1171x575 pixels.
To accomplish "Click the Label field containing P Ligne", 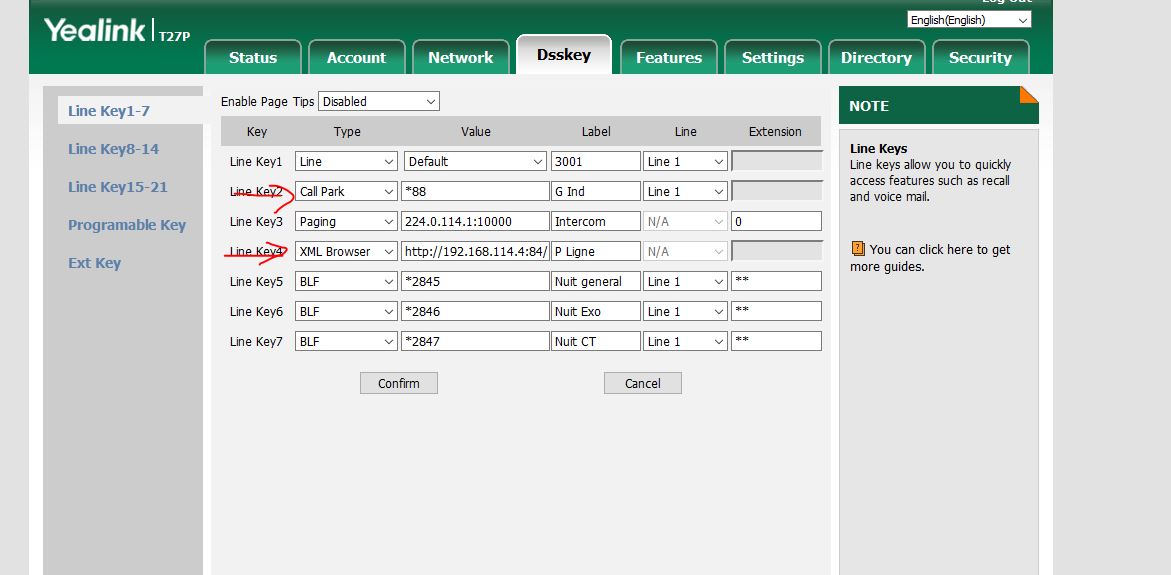I will tap(595, 252).
